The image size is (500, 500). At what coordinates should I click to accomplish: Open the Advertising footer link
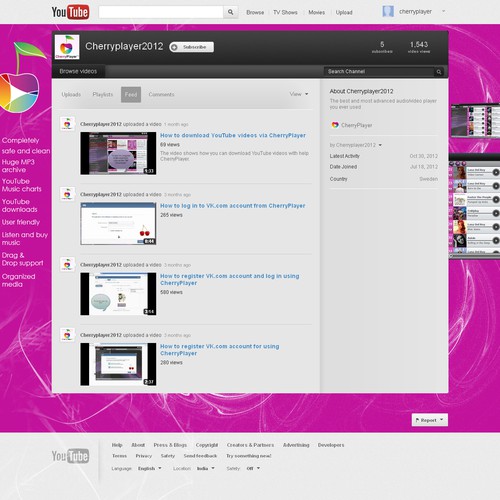coord(296,445)
